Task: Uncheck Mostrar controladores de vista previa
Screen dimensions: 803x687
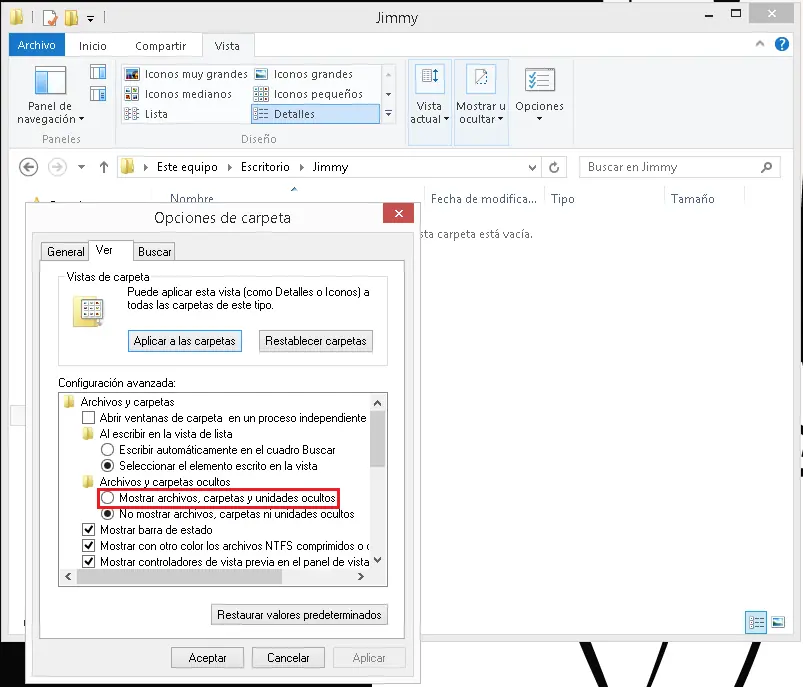Action: click(89, 561)
